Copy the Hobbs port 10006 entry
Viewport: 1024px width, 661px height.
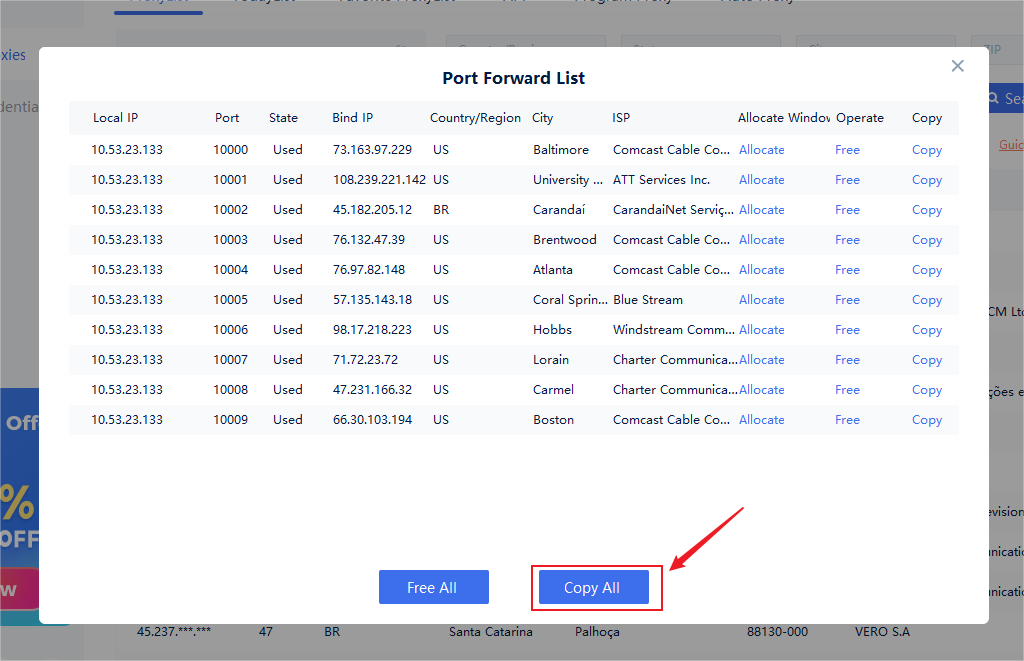(926, 330)
